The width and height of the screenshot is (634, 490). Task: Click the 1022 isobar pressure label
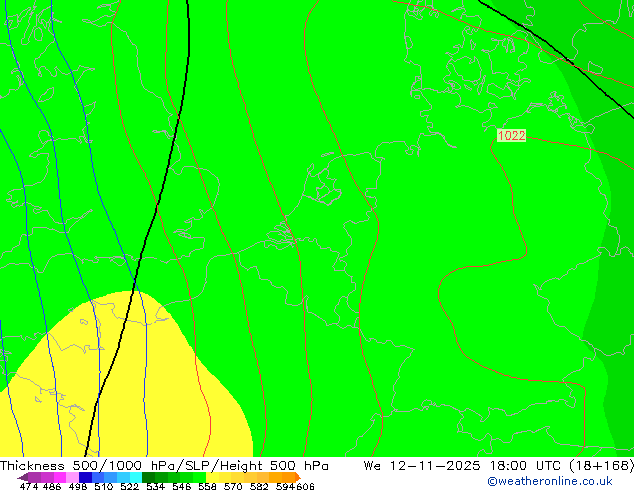pyautogui.click(x=511, y=135)
